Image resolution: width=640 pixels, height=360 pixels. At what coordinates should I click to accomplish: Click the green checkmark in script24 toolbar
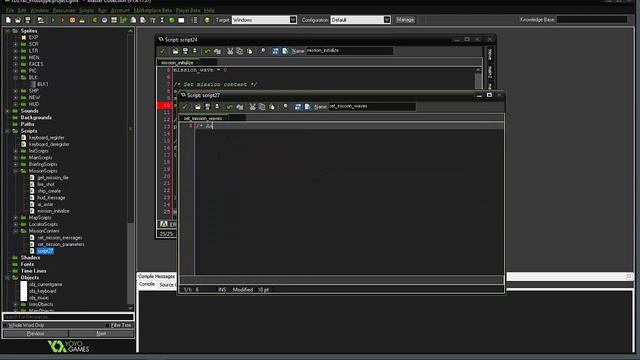(x=162, y=51)
